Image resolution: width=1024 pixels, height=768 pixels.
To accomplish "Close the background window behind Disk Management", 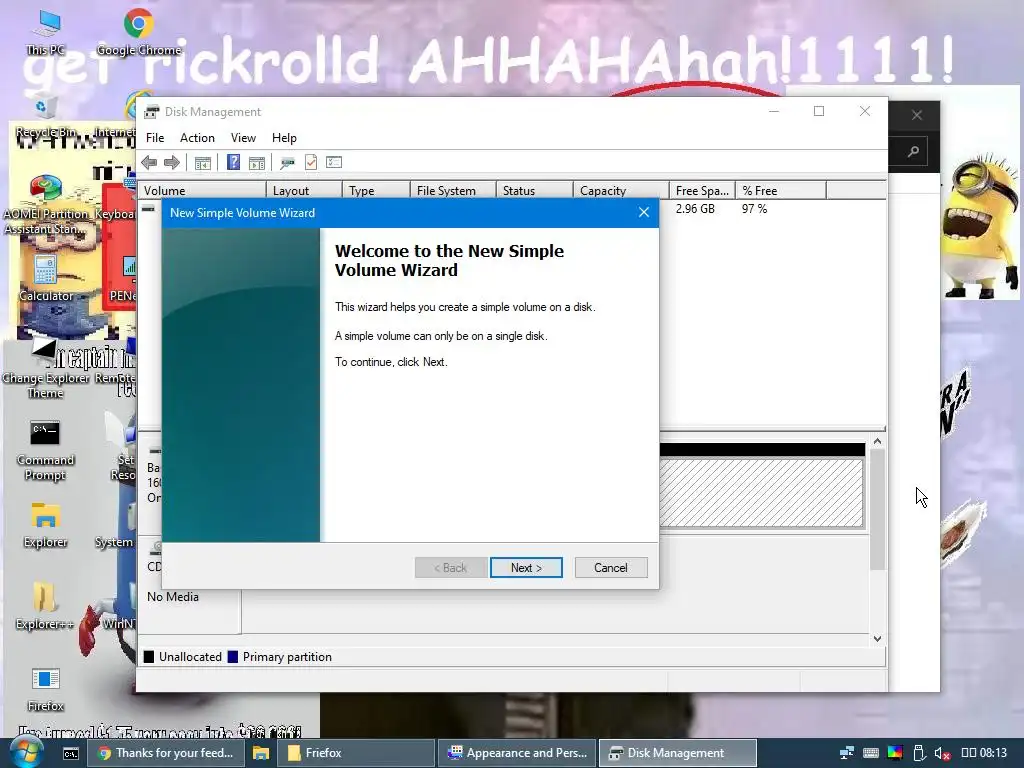I will tap(917, 115).
